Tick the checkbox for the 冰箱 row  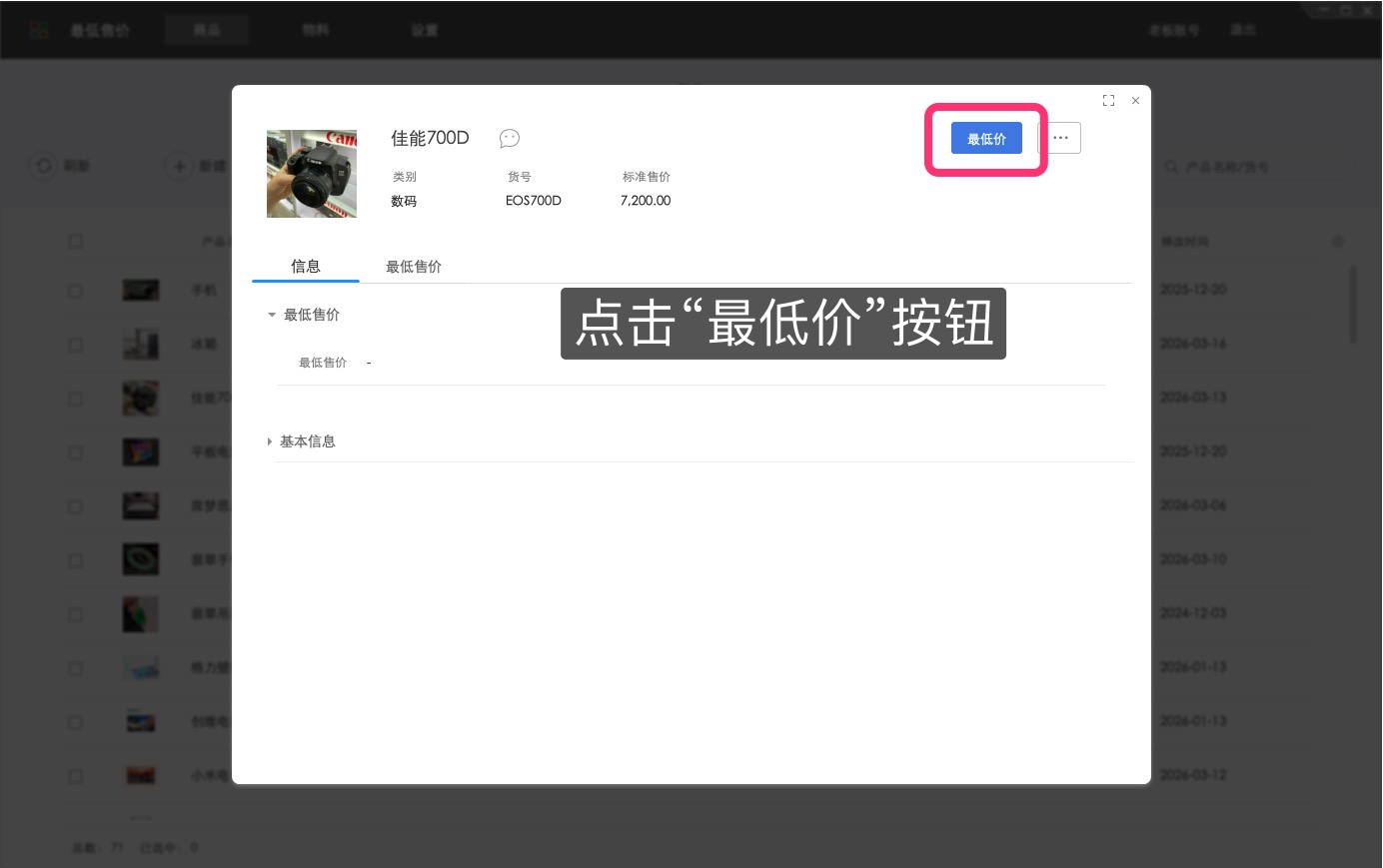(75, 345)
